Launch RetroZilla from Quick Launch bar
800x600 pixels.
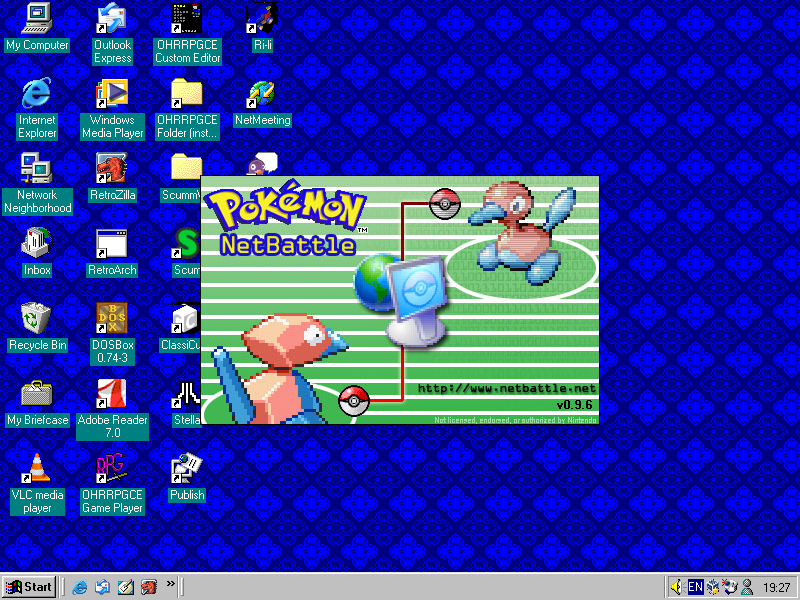tap(148, 587)
